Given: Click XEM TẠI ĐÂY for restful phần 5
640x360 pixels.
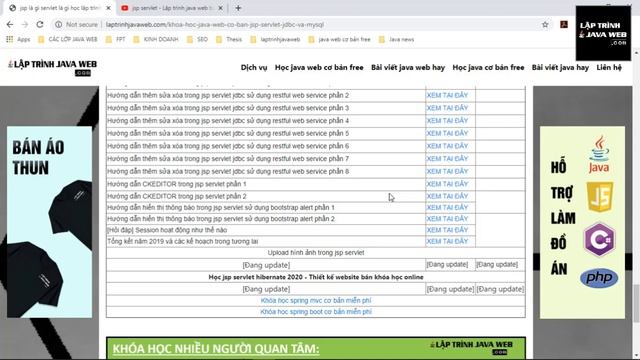Looking at the screenshot, I should pyautogui.click(x=447, y=133).
